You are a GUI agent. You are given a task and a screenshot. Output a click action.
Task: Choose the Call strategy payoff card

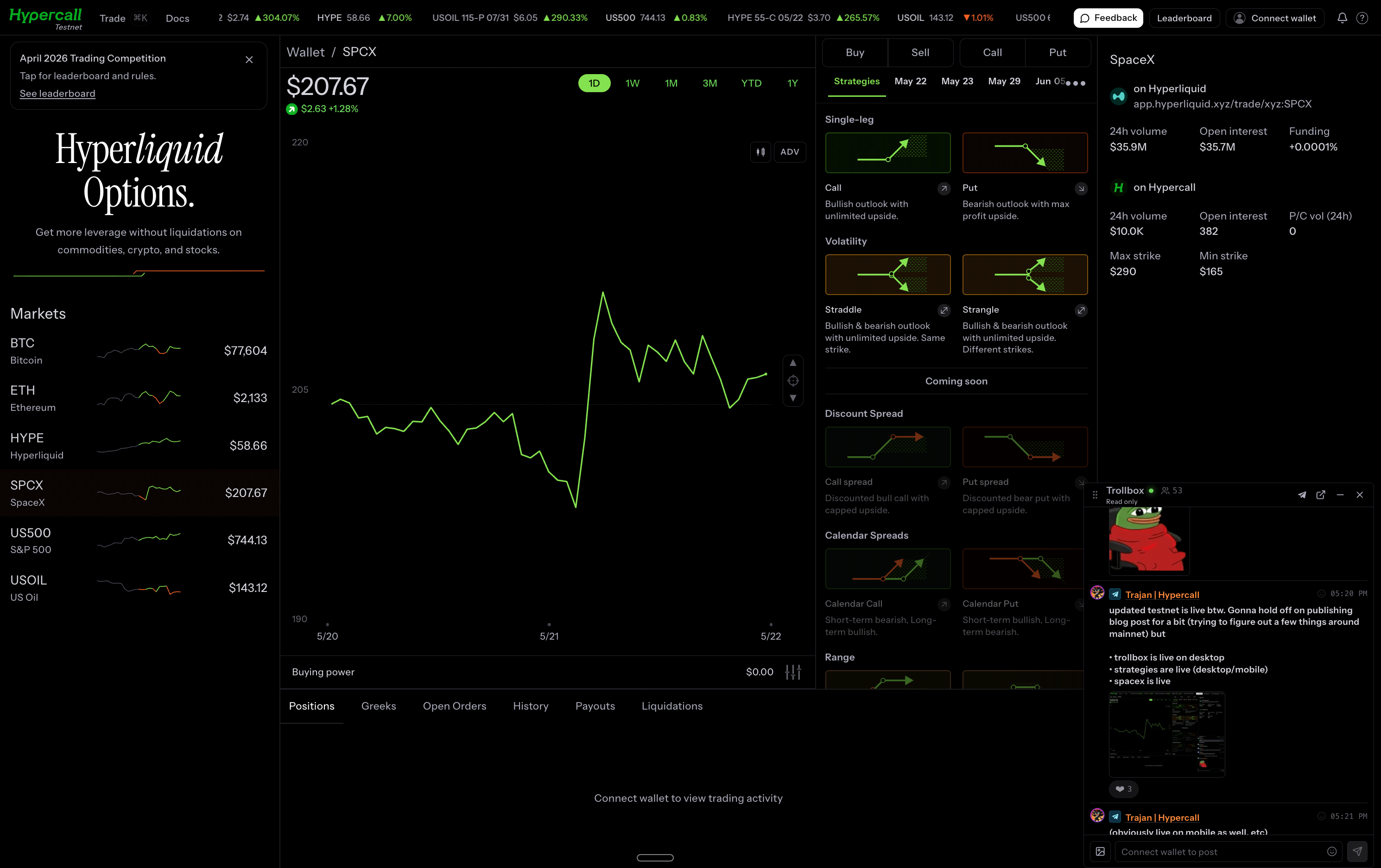click(x=887, y=152)
